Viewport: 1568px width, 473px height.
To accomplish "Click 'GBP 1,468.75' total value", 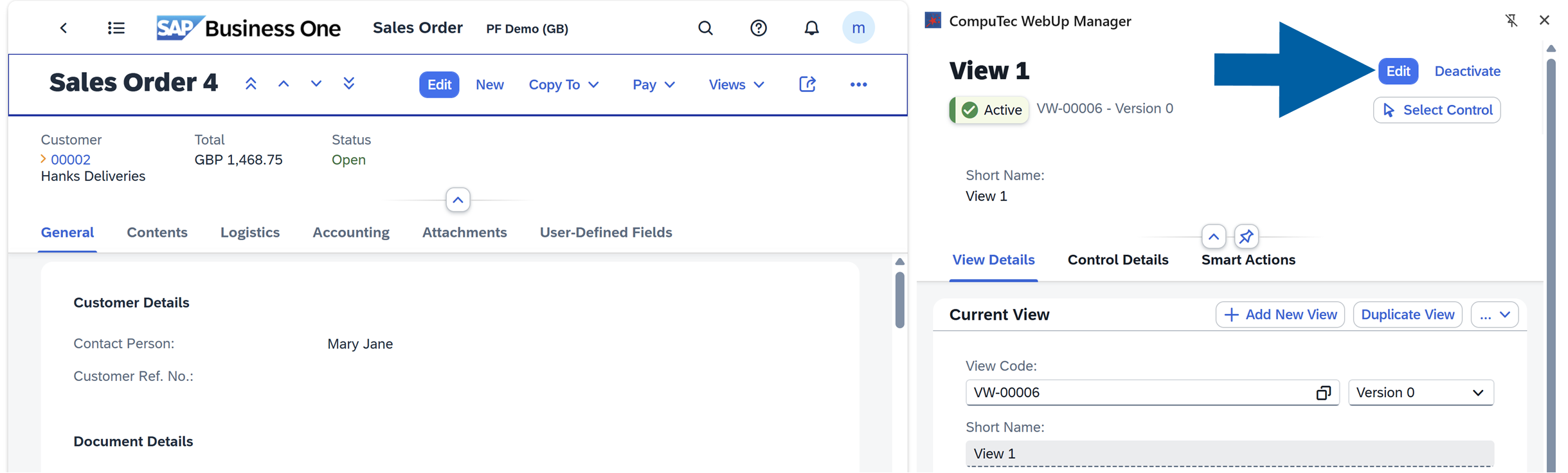I will pos(239,160).
